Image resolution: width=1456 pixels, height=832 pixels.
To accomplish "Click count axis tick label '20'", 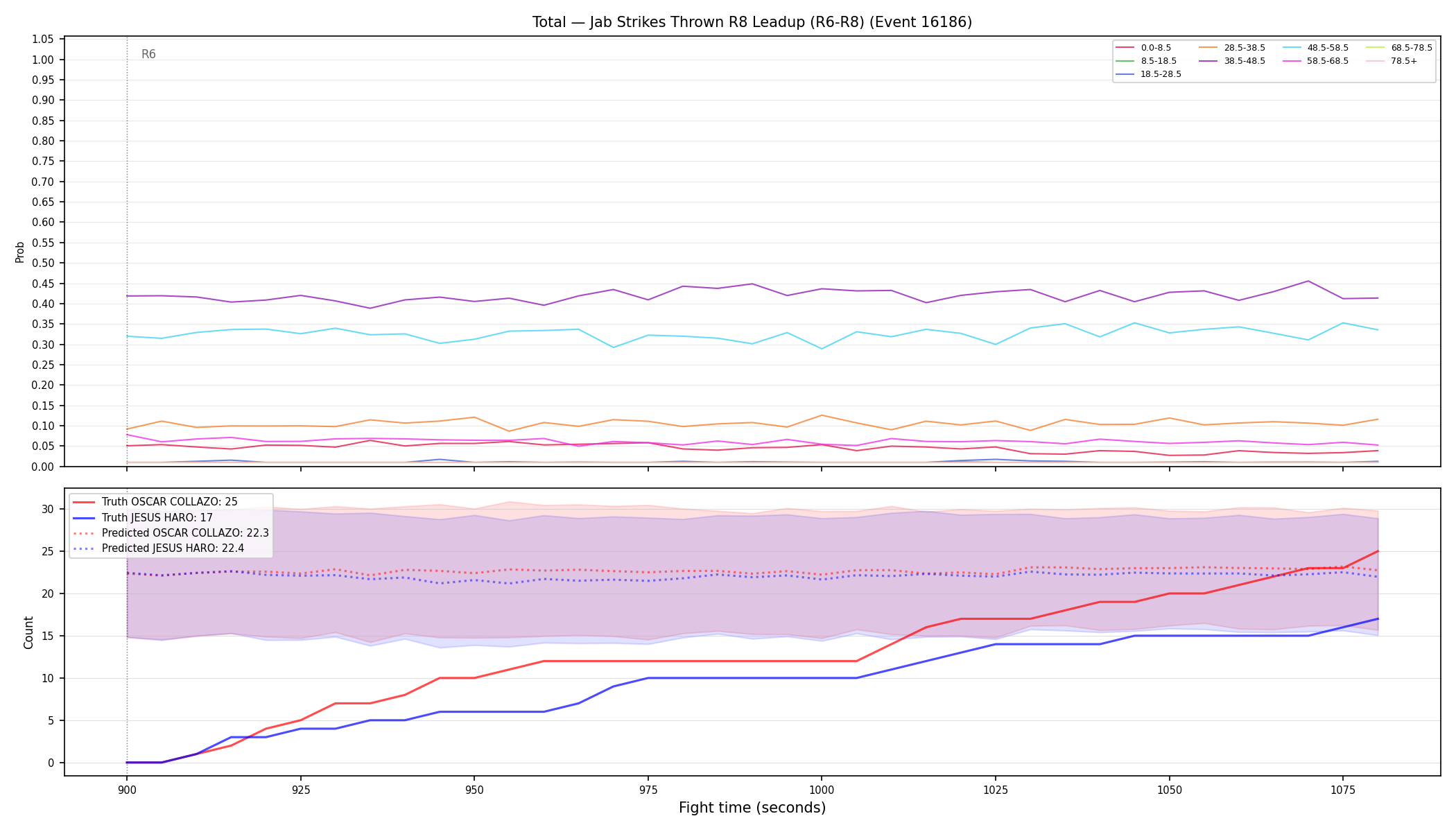I will (48, 594).
